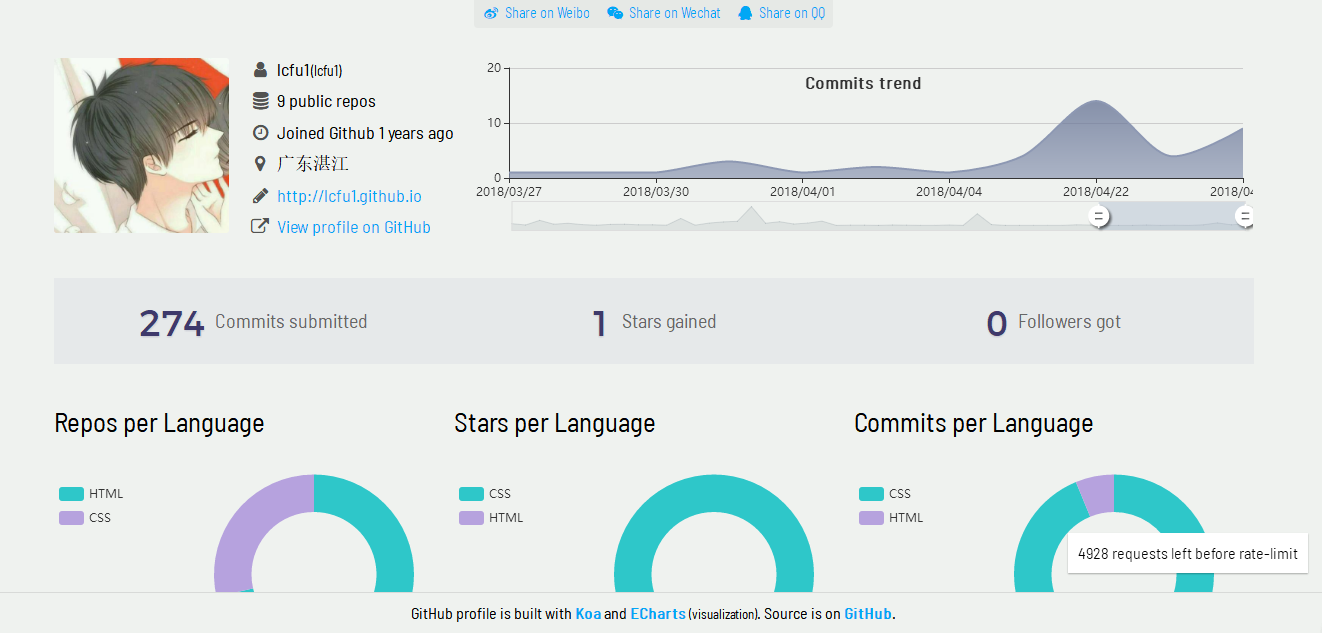Click the database icon beside public repos
1322x633 pixels.
point(260,101)
